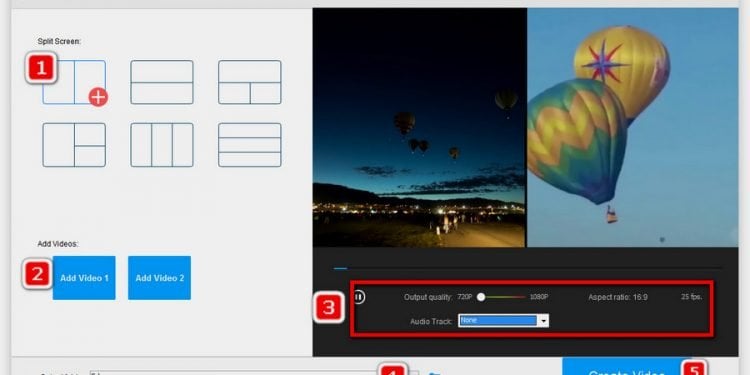750x375 pixels.
Task: Click the Add Video 1 button
Action: [84, 278]
